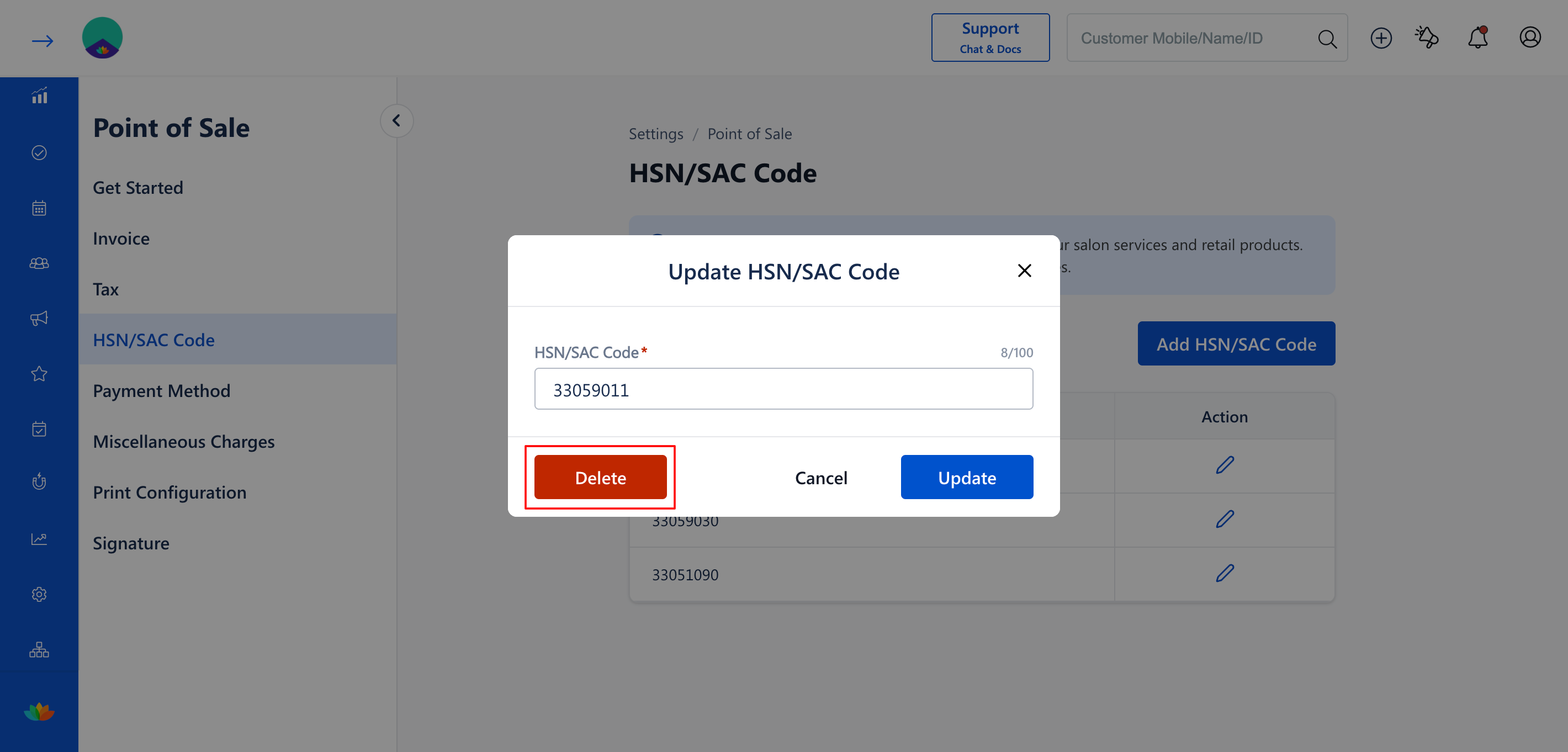Screen dimensions: 1568x752
Task: Cancel the Update HSN/SAC Code dialog
Action: (x=821, y=478)
